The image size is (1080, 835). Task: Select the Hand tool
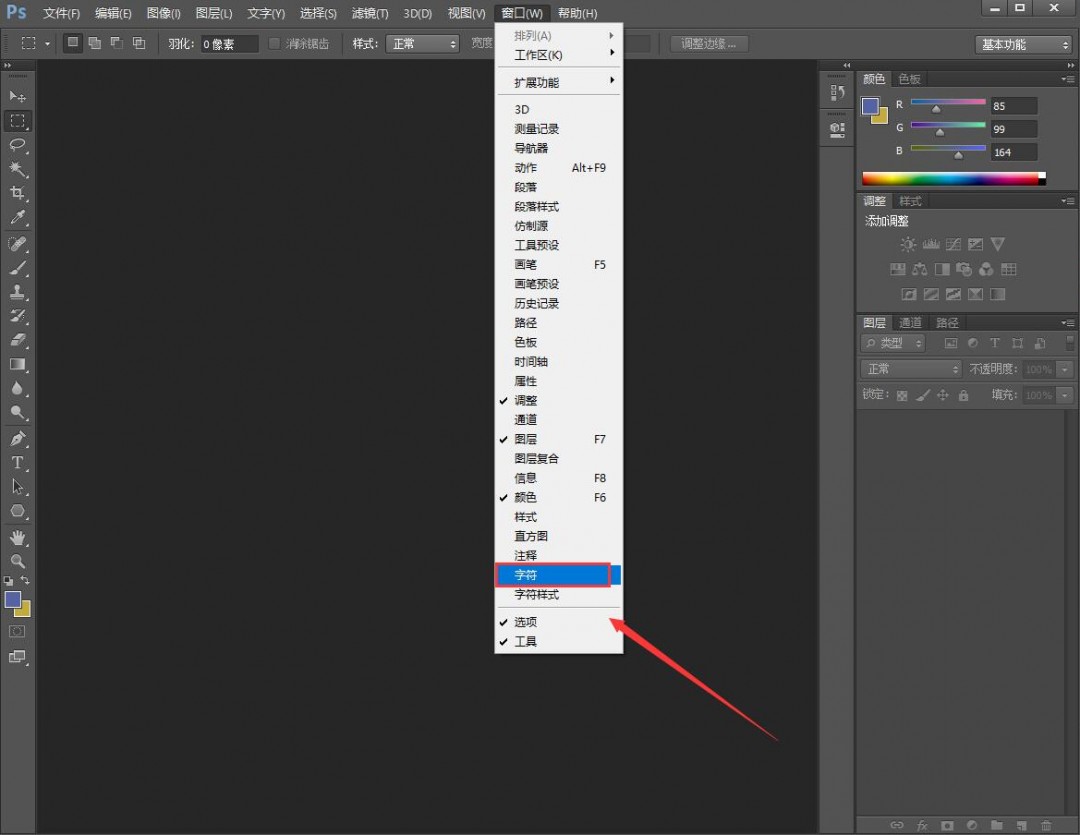pos(17,537)
